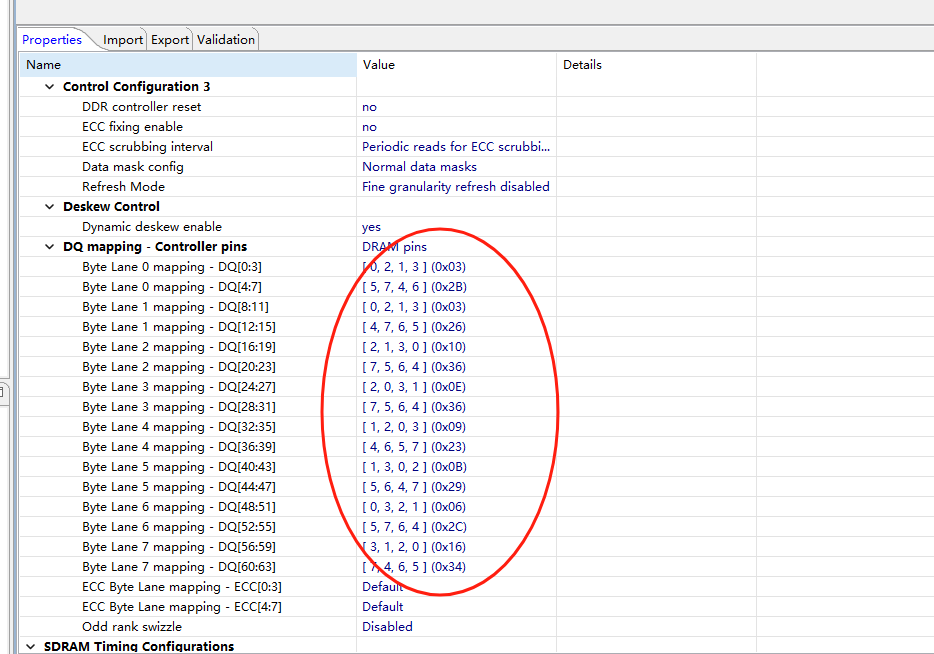Click the Value column header

pos(456,65)
